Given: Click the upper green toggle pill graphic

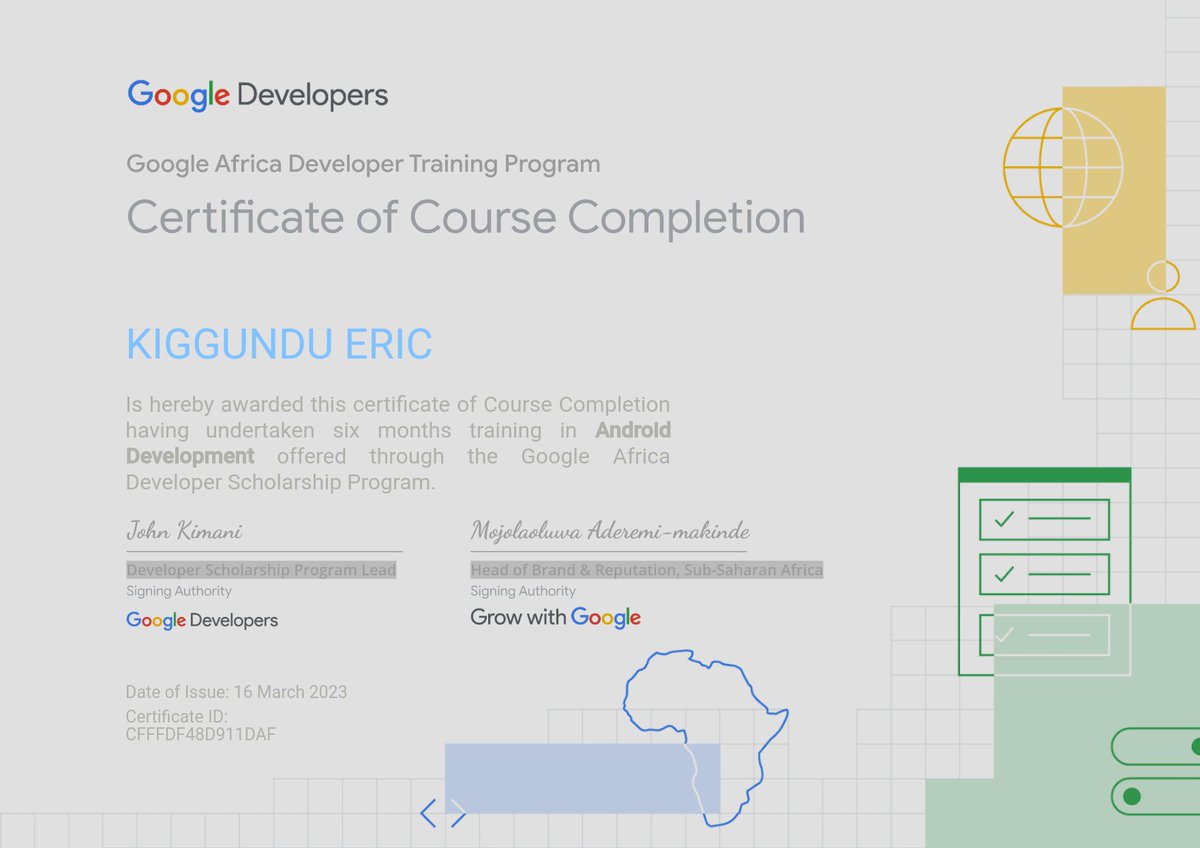Looking at the screenshot, I should pyautogui.click(x=1155, y=746).
